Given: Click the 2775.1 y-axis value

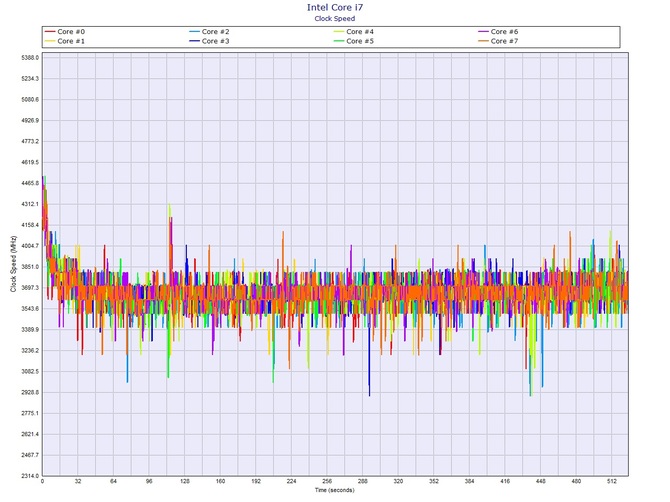Looking at the screenshot, I should (x=30, y=414).
